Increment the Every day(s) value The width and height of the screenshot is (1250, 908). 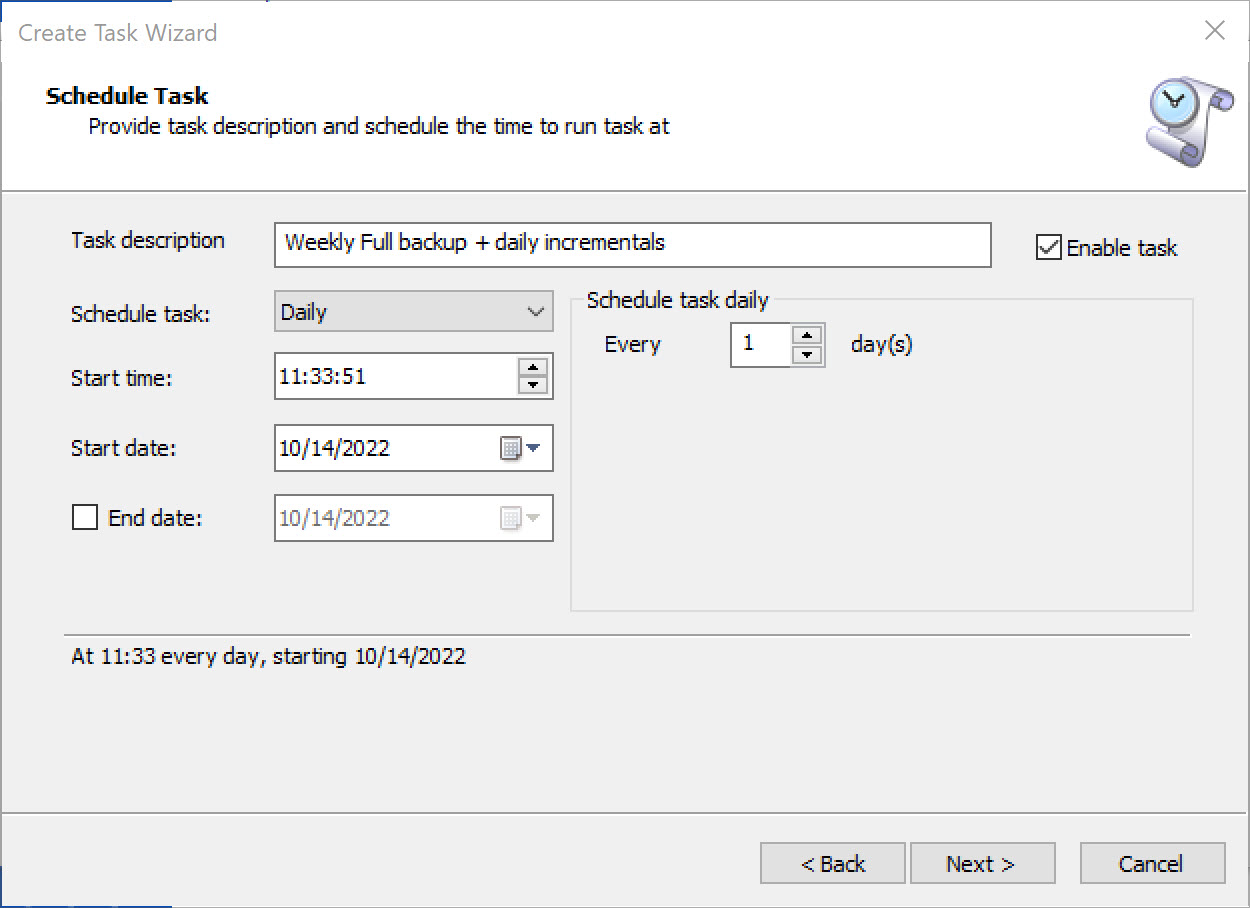point(807,335)
